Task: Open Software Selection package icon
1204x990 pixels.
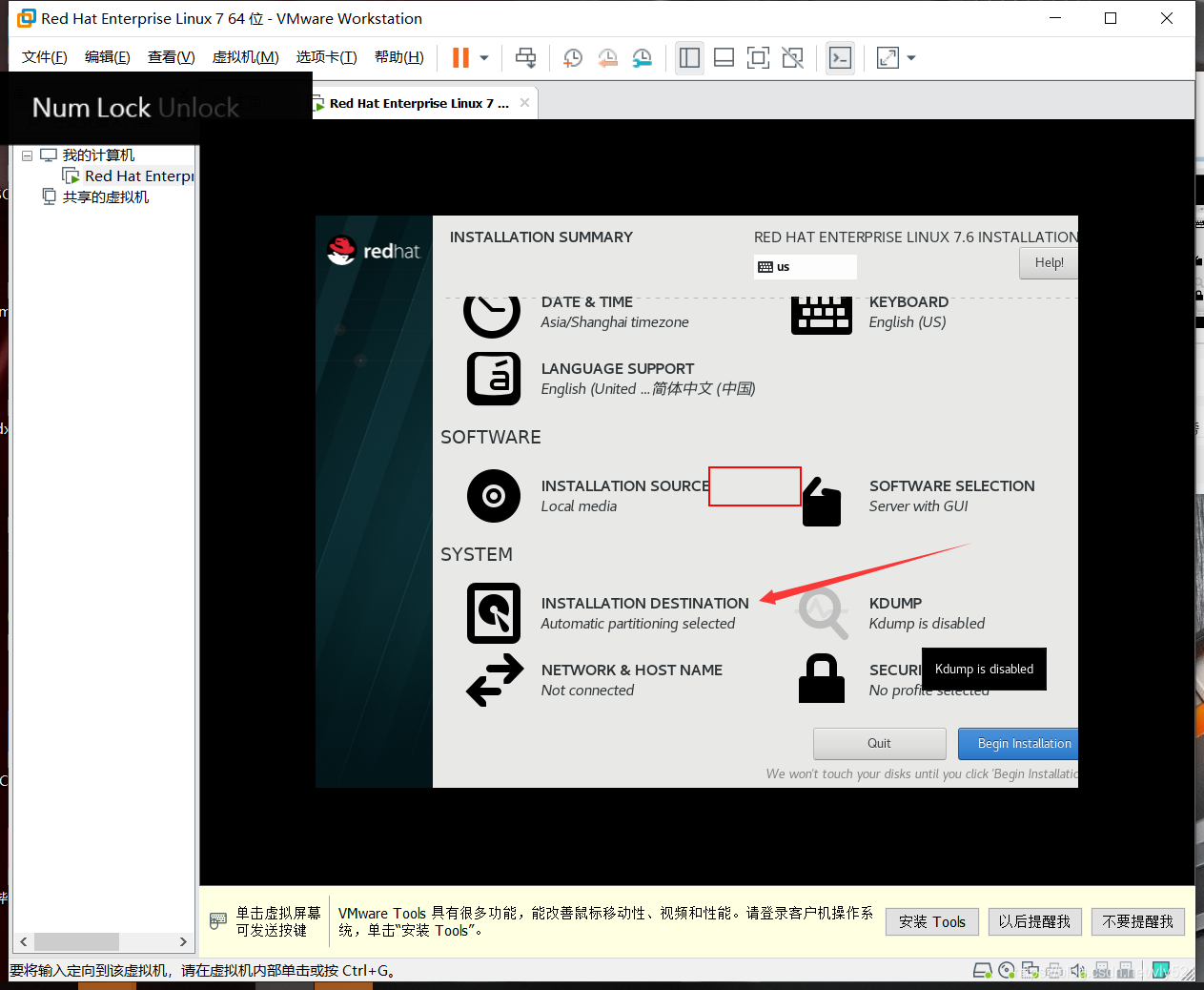Action: (822, 501)
